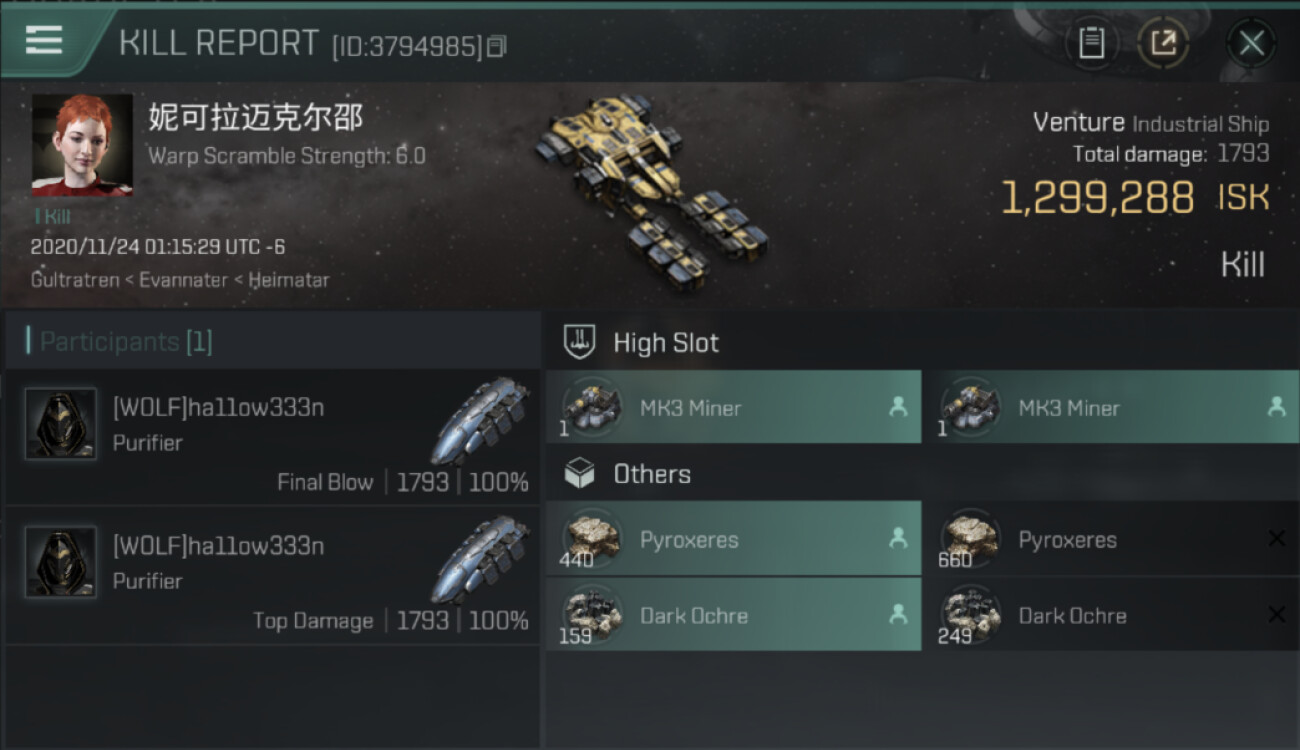The image size is (1300, 750).
Task: Click the Top Damage attacker portrait
Action: 61,562
